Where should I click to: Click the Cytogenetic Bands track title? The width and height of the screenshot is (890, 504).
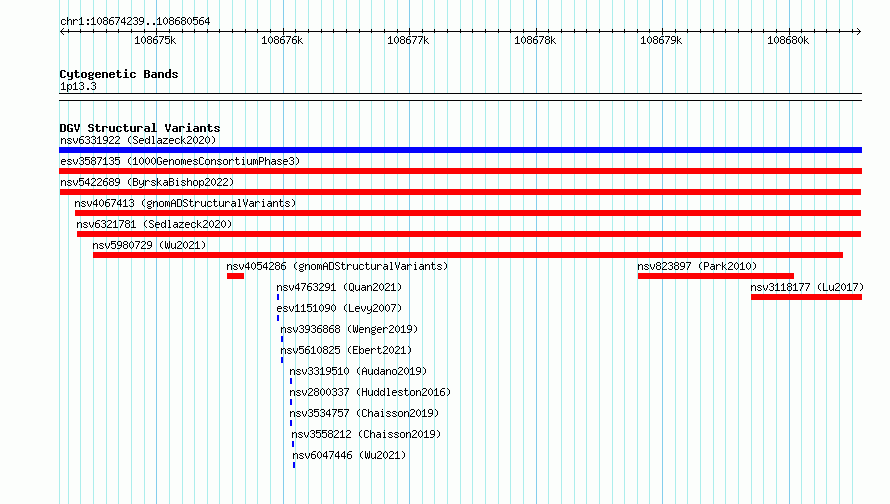[x=119, y=74]
